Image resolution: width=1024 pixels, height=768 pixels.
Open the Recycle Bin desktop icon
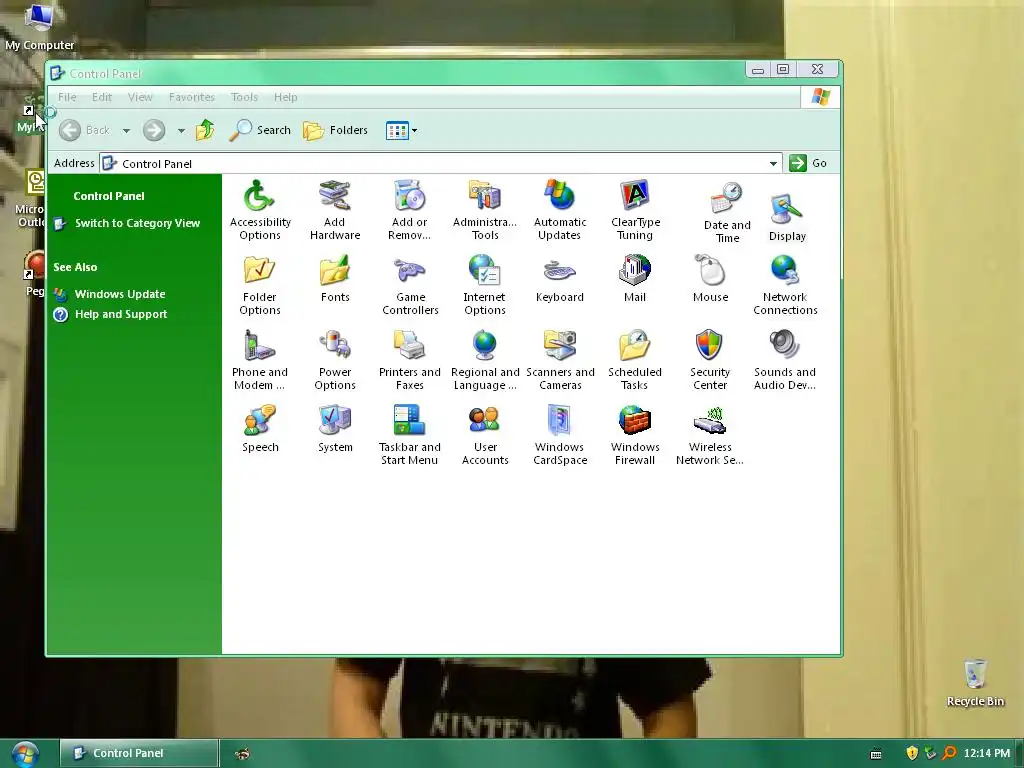click(975, 683)
